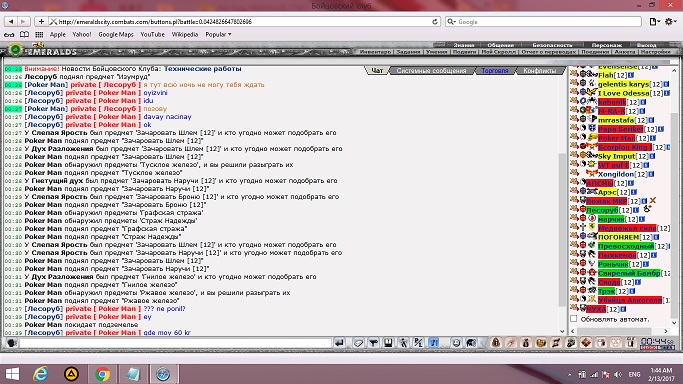Toggle the highlighted blue chat toolbar icon
This screenshot has height=384, width=683.
click(x=434, y=343)
